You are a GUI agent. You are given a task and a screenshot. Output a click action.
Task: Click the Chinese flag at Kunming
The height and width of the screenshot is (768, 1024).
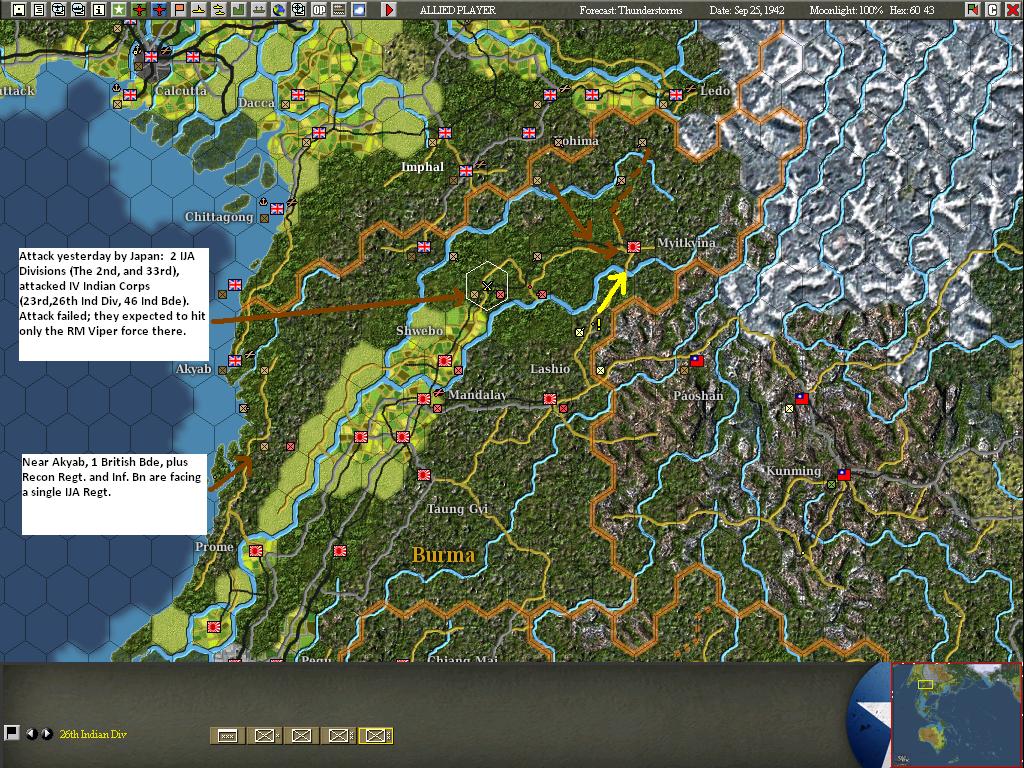click(x=844, y=475)
